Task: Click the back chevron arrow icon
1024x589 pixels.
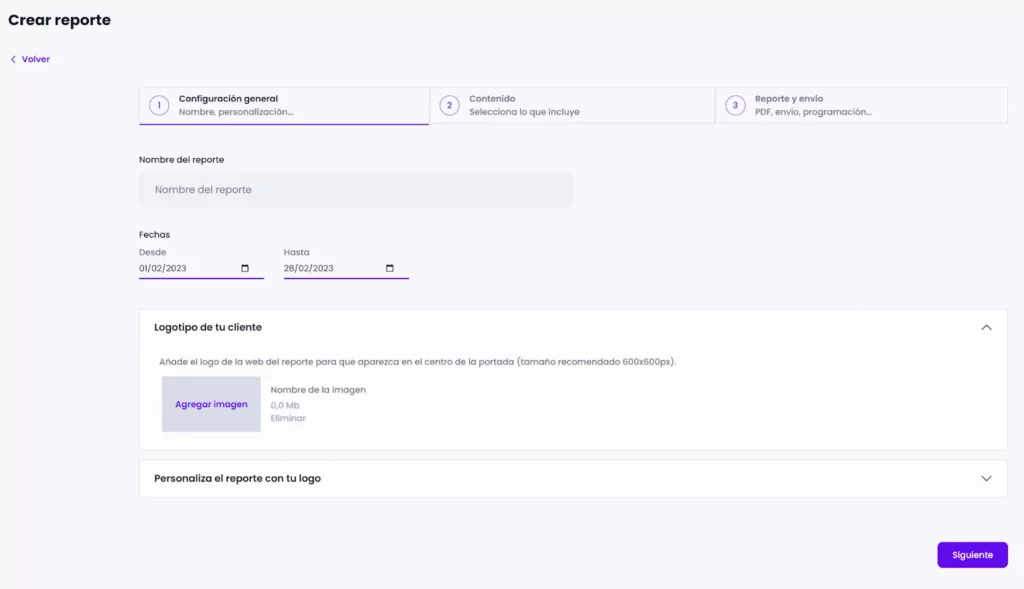Action: 13,59
